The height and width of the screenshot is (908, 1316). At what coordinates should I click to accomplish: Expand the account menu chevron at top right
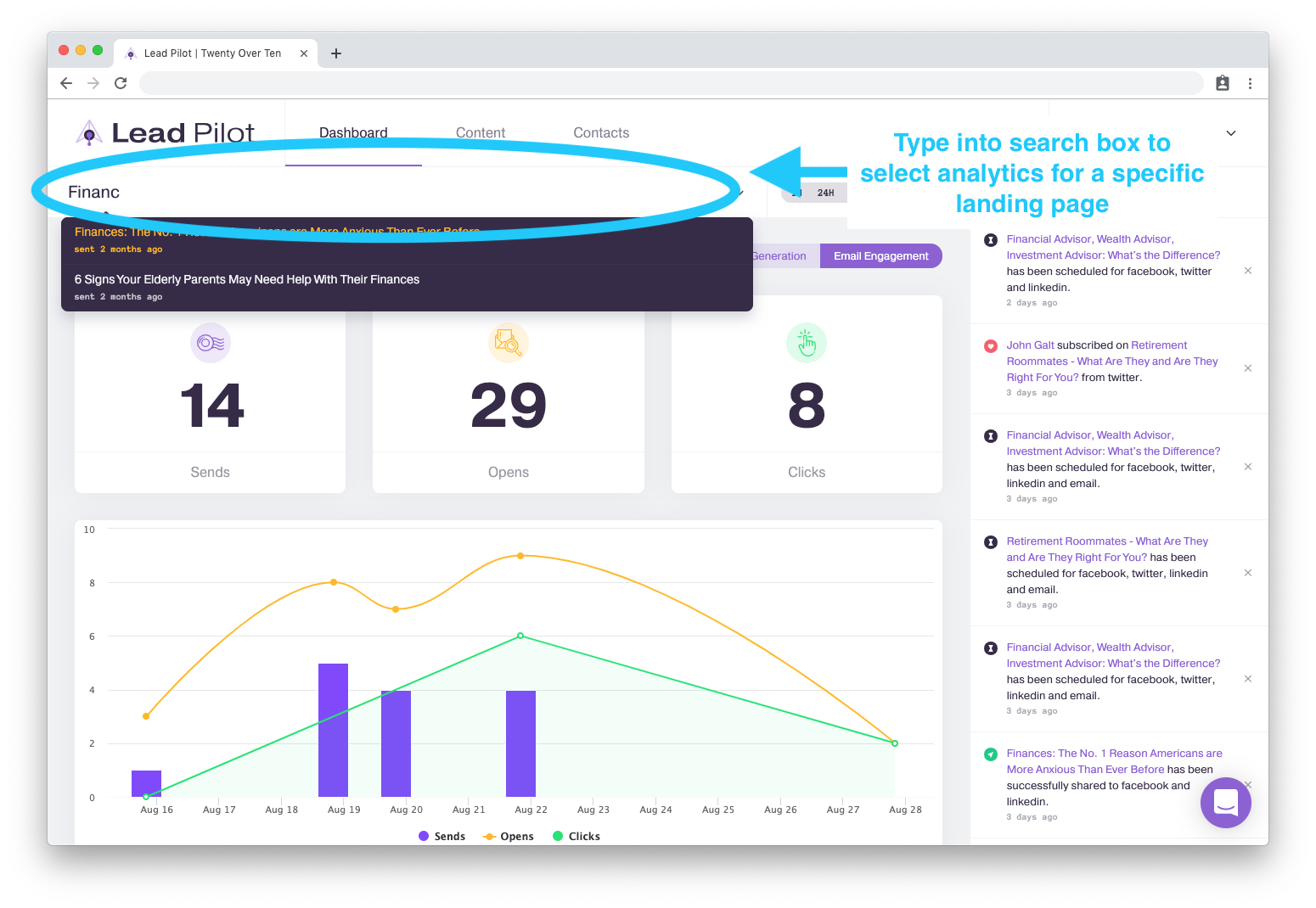pyautogui.click(x=1231, y=133)
